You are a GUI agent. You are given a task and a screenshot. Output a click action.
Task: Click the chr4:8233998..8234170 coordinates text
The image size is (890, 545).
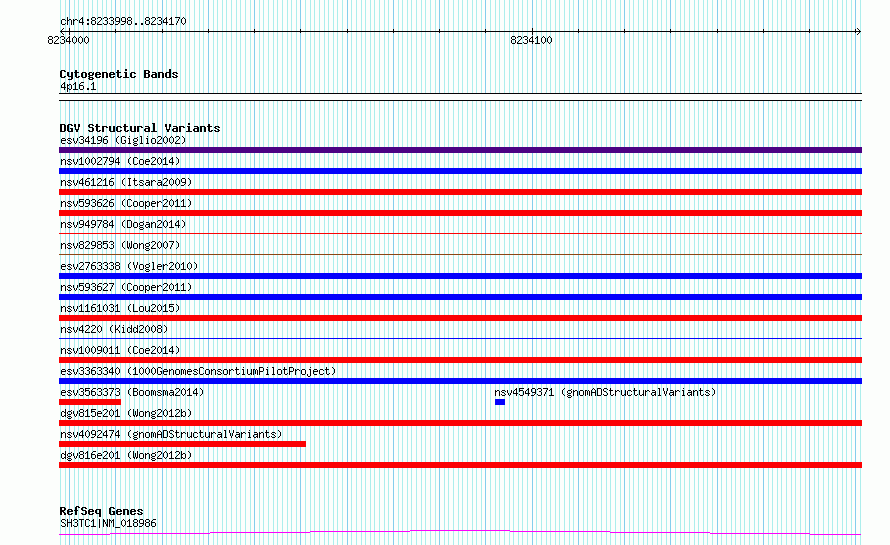point(123,22)
